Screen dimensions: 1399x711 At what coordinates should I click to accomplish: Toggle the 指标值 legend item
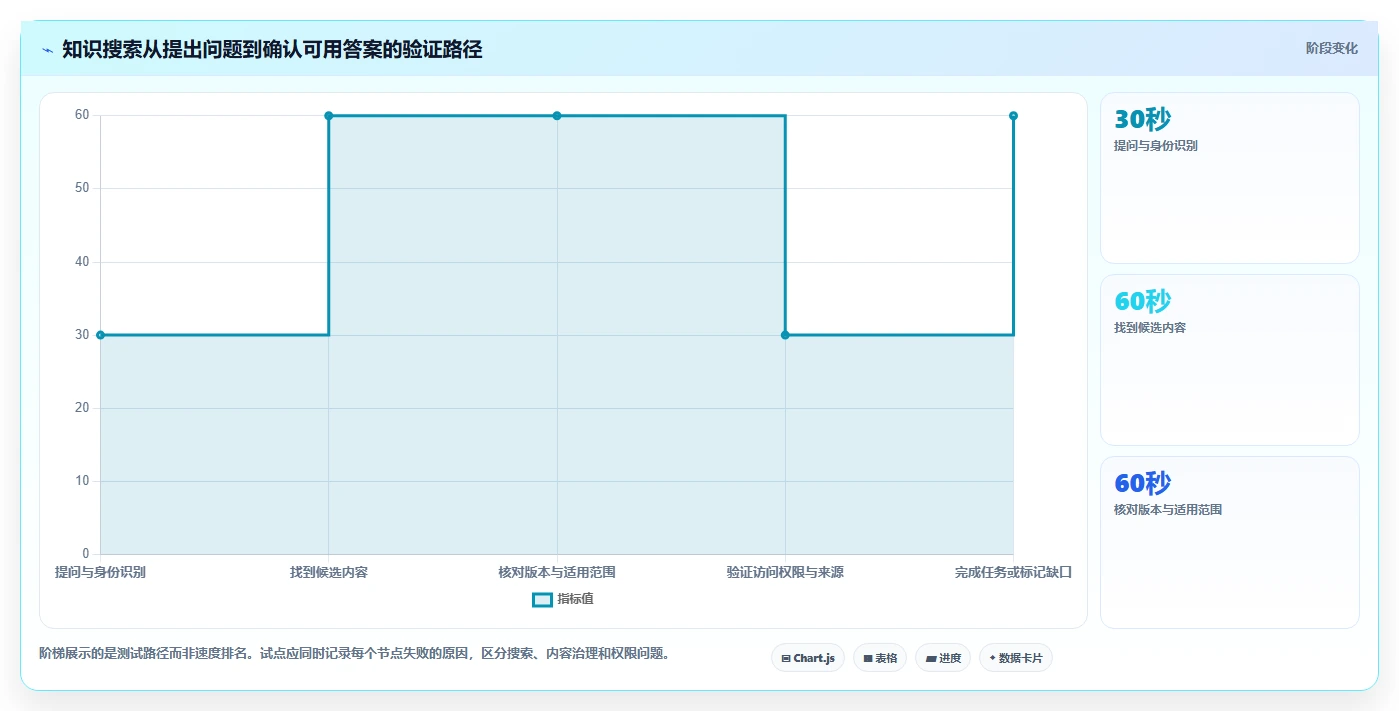coord(563,599)
